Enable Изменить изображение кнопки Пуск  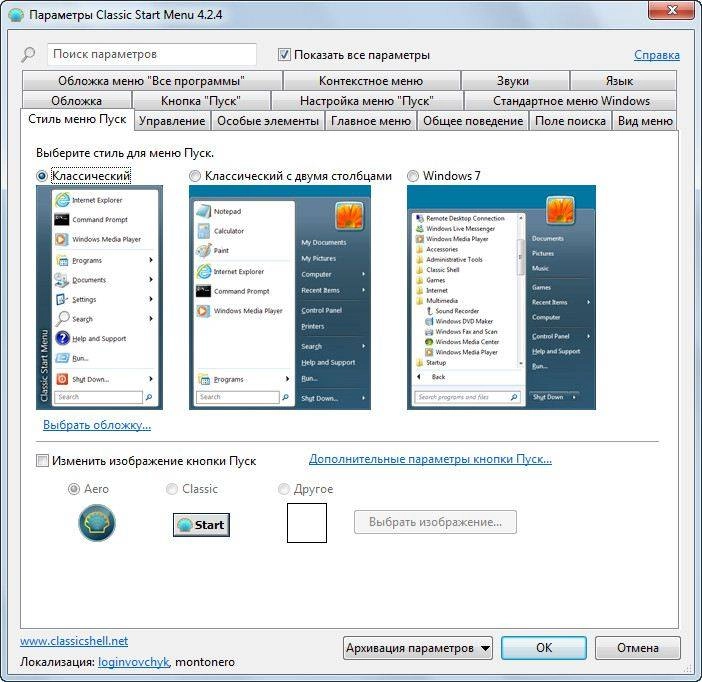[x=42, y=460]
